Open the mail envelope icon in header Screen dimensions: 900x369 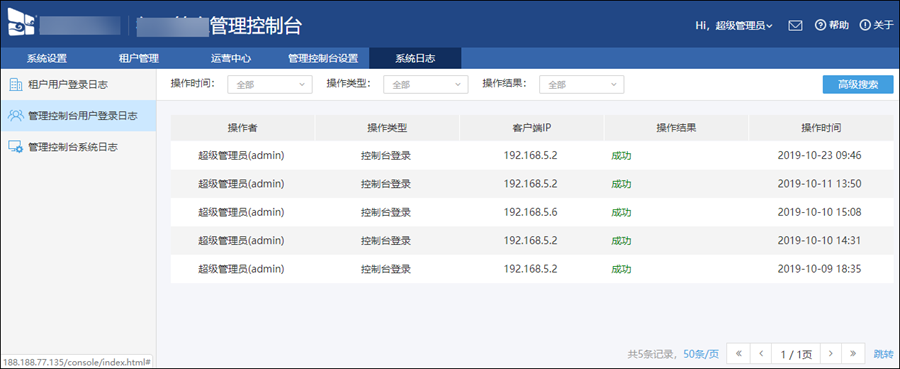[x=795, y=25]
